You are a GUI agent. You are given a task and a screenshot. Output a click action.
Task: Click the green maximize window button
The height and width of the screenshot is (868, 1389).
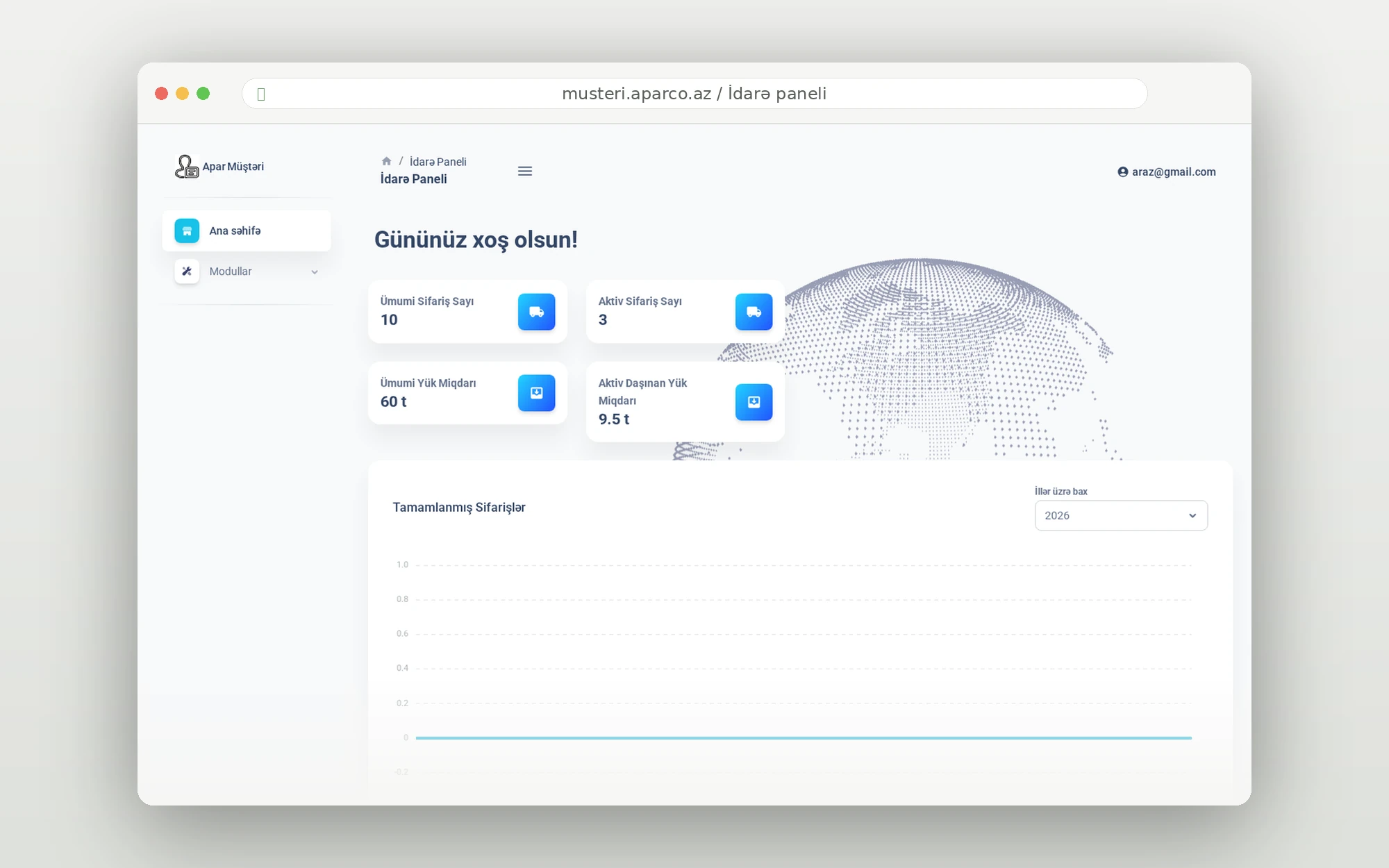click(203, 94)
